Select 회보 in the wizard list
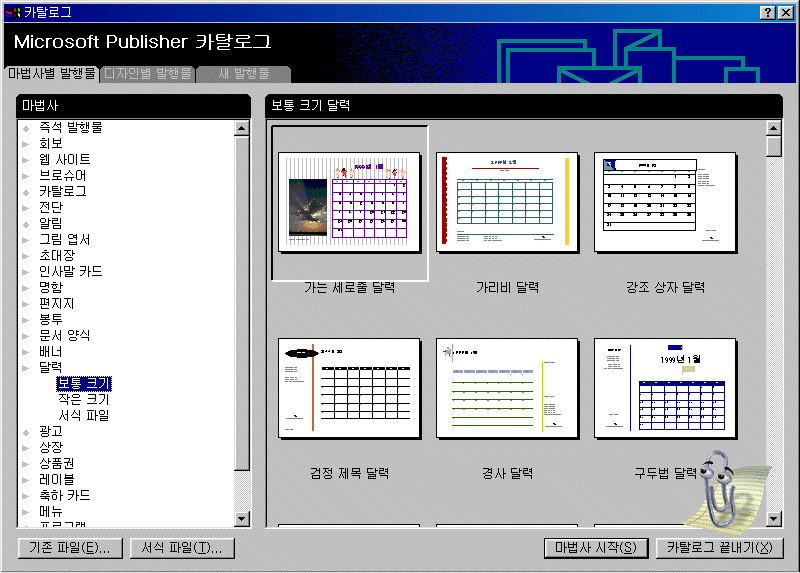The image size is (800, 573). click(x=51, y=143)
